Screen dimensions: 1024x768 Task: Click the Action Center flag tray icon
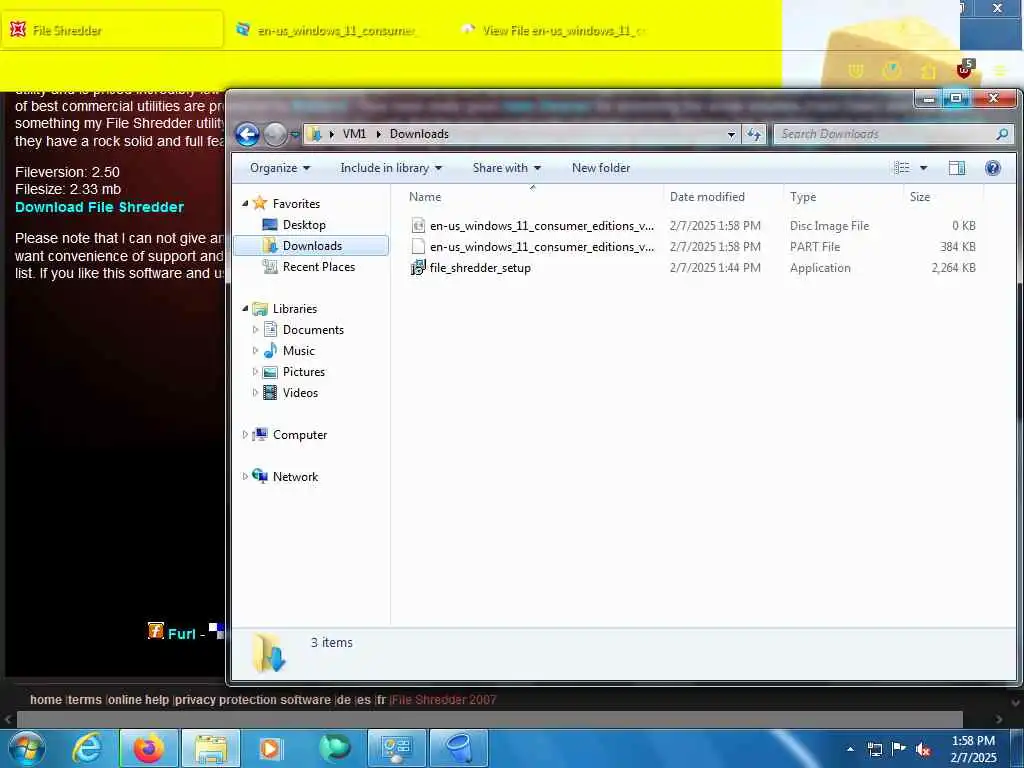click(x=899, y=749)
